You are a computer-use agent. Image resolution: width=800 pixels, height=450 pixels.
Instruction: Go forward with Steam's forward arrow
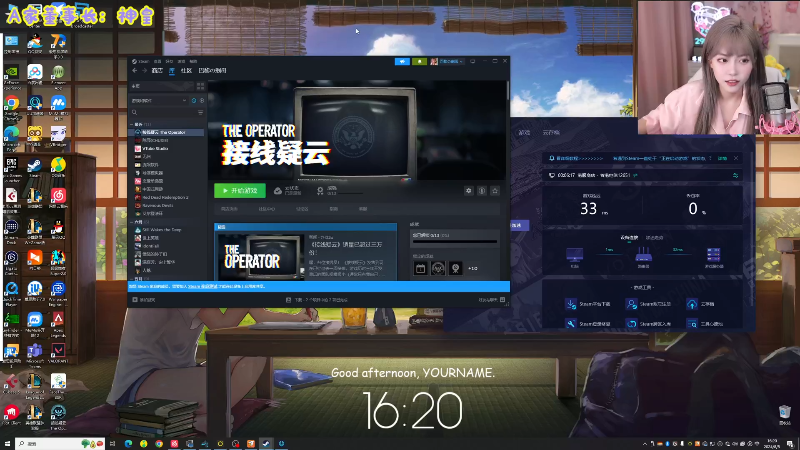[x=144, y=70]
